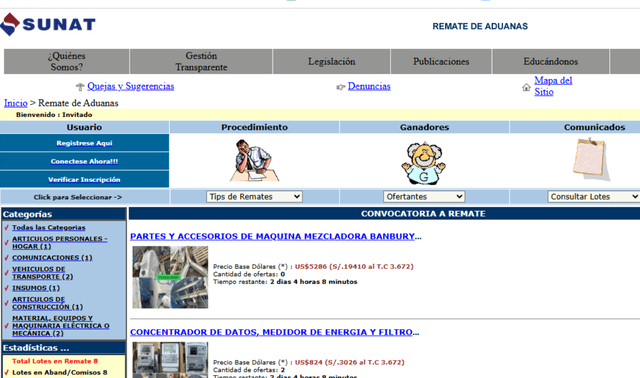Viewport: 640px width, 378px height.
Task: Expand the Consultar Lotes dropdown
Action: (x=593, y=197)
